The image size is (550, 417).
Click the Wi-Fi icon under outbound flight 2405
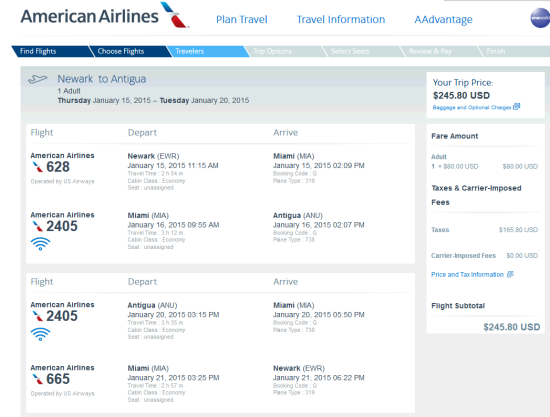coord(40,244)
